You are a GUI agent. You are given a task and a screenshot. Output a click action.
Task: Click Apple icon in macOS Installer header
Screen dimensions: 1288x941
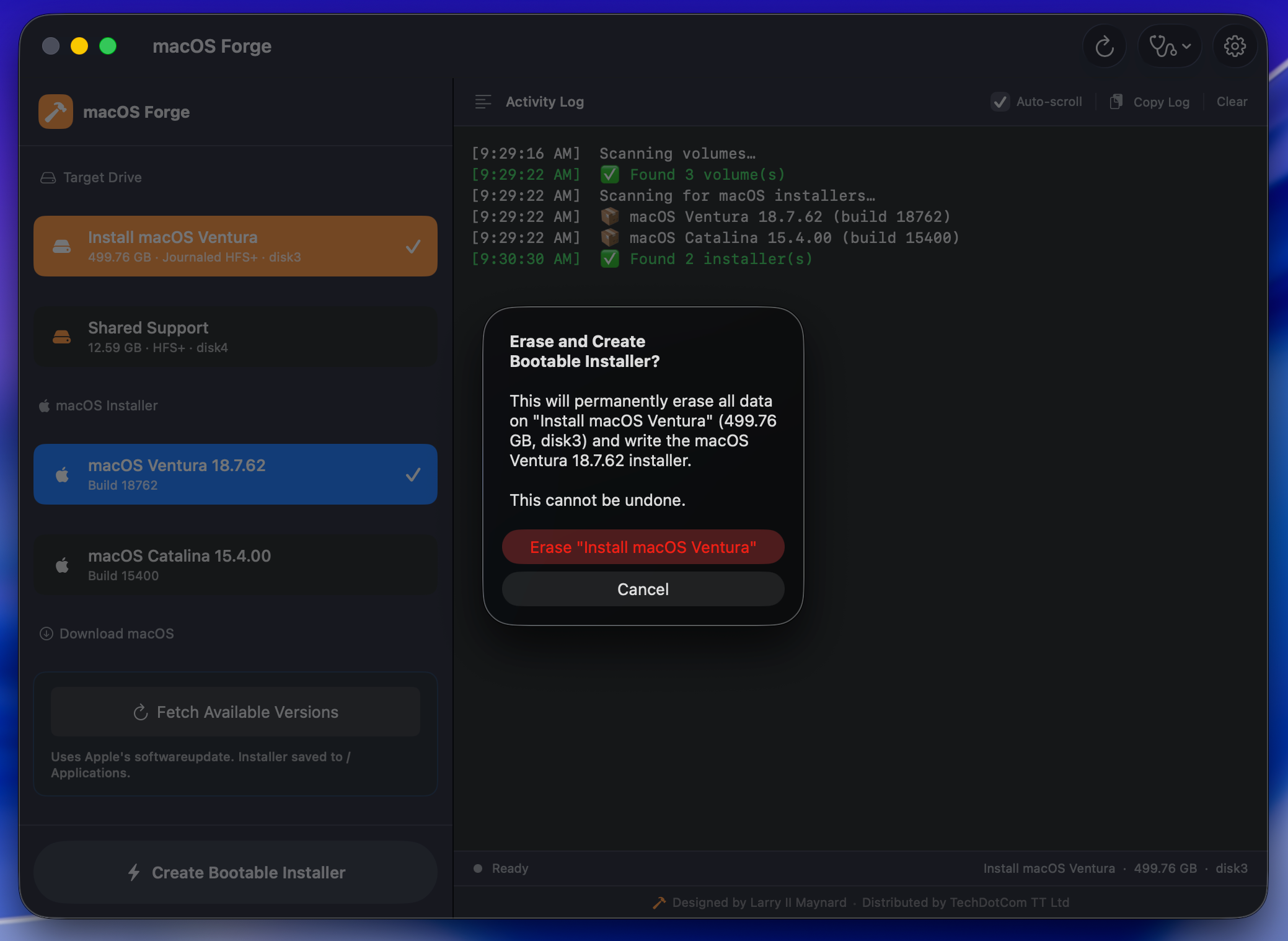[44, 406]
